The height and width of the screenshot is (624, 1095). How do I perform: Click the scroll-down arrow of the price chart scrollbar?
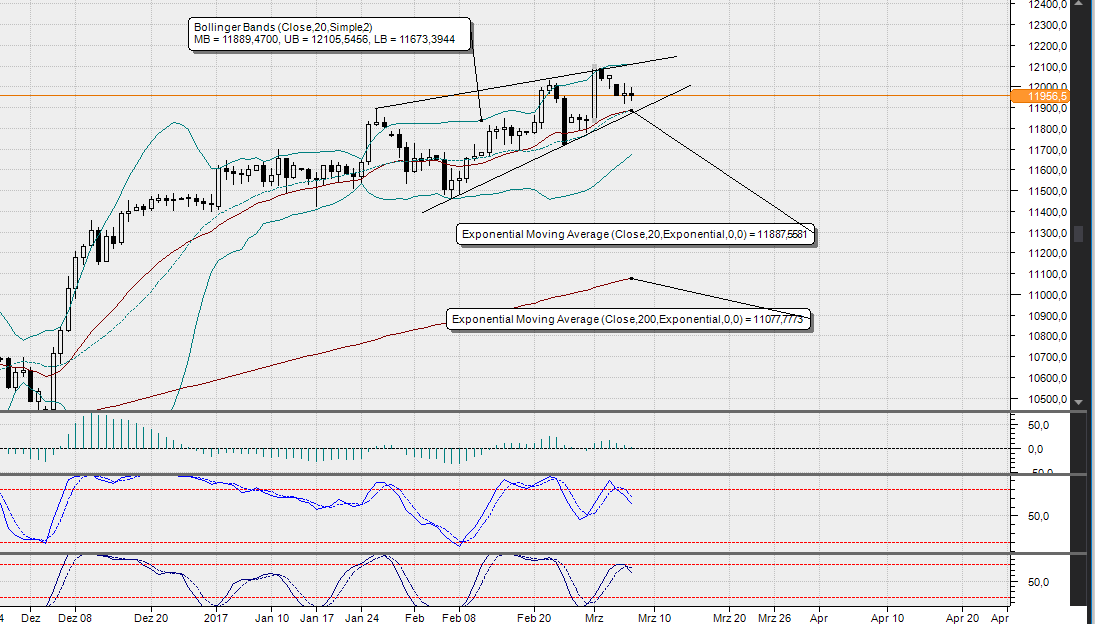point(1078,403)
